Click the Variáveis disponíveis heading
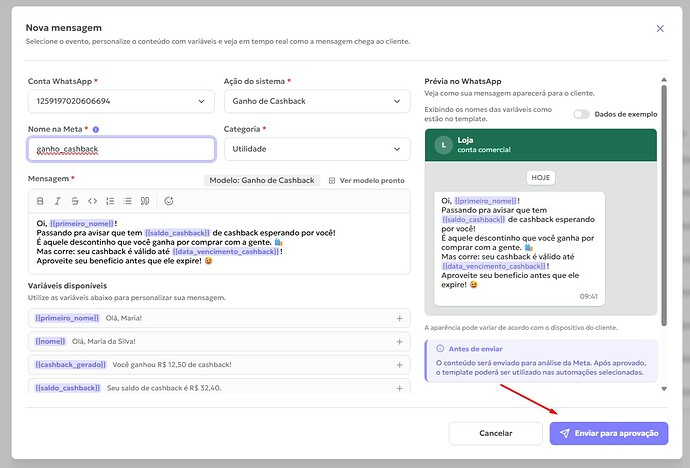The height and width of the screenshot is (468, 690). click(x=67, y=286)
